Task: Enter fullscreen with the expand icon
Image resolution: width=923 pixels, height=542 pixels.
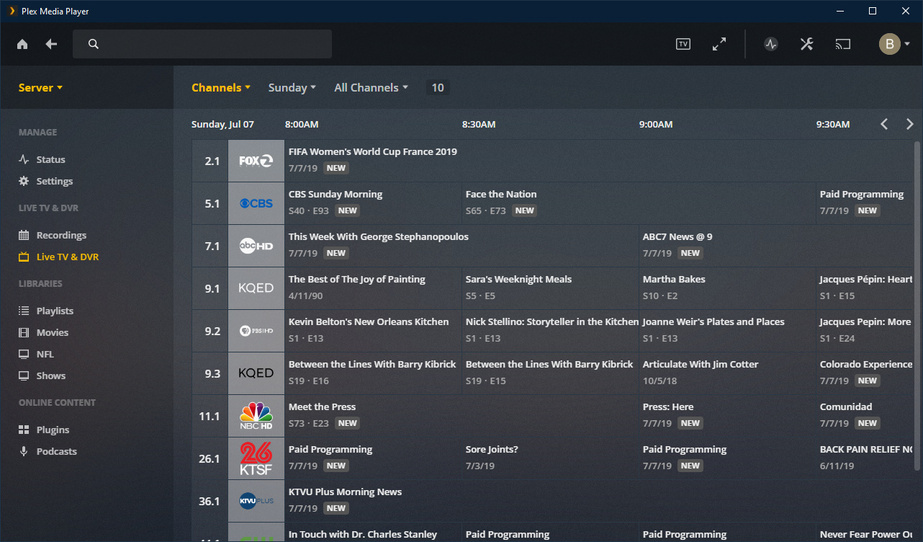Action: [719, 44]
